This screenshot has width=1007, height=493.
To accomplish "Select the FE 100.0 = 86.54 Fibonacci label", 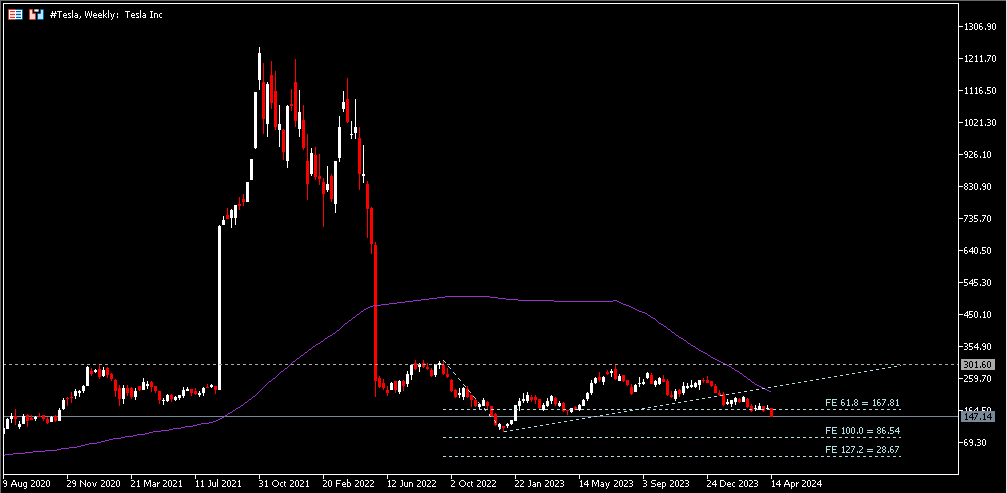I will click(x=861, y=431).
